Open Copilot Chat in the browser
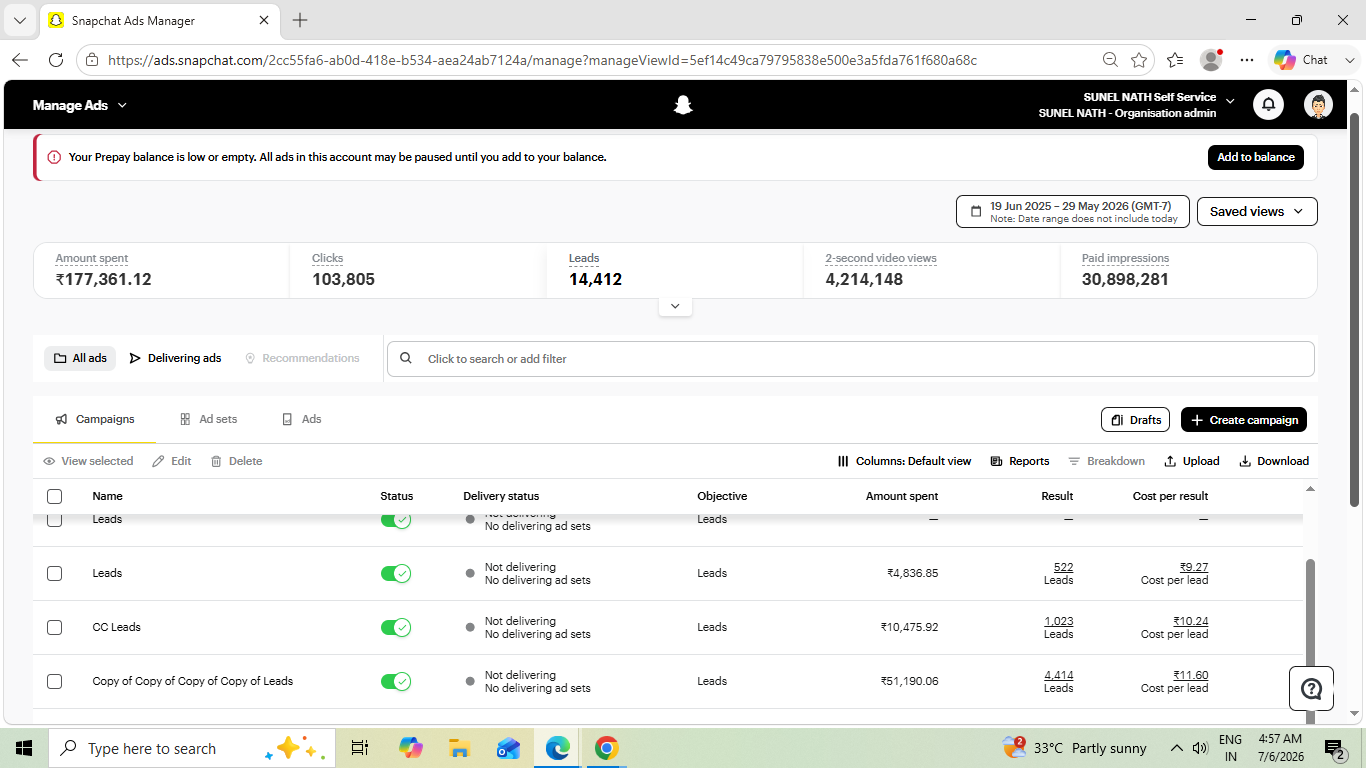 1304,60
